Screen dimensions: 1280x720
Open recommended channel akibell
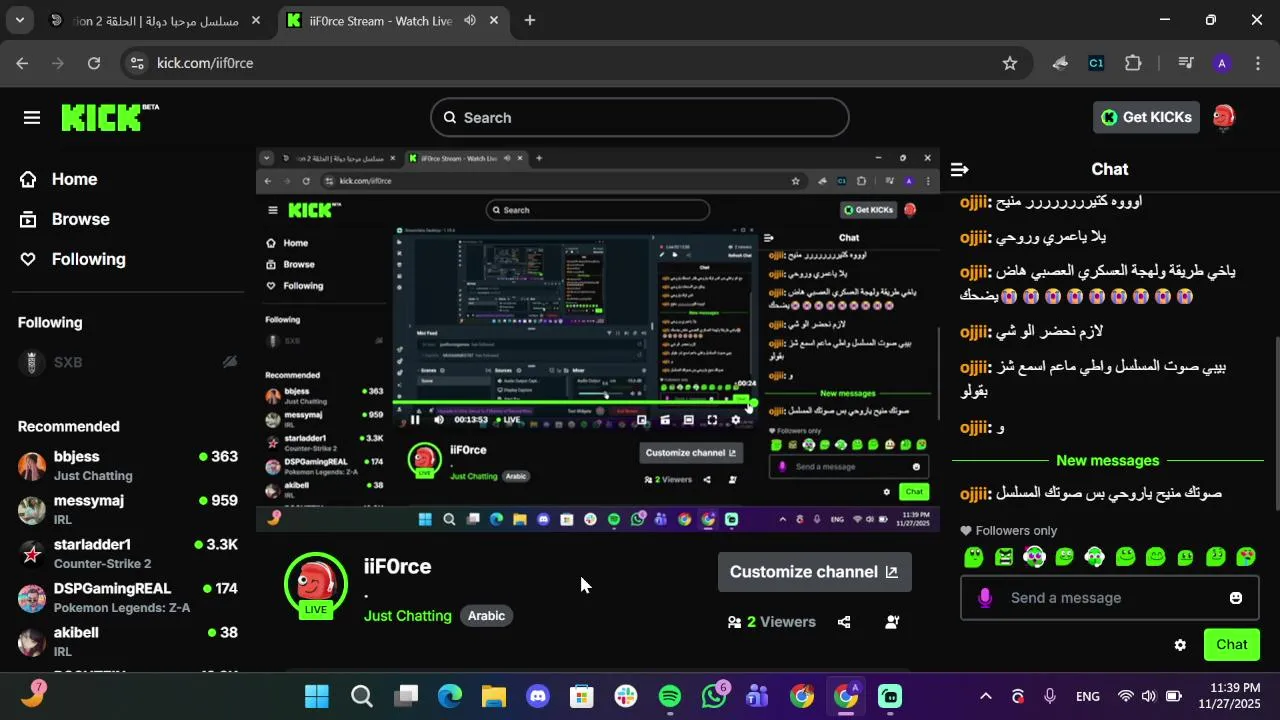128,642
